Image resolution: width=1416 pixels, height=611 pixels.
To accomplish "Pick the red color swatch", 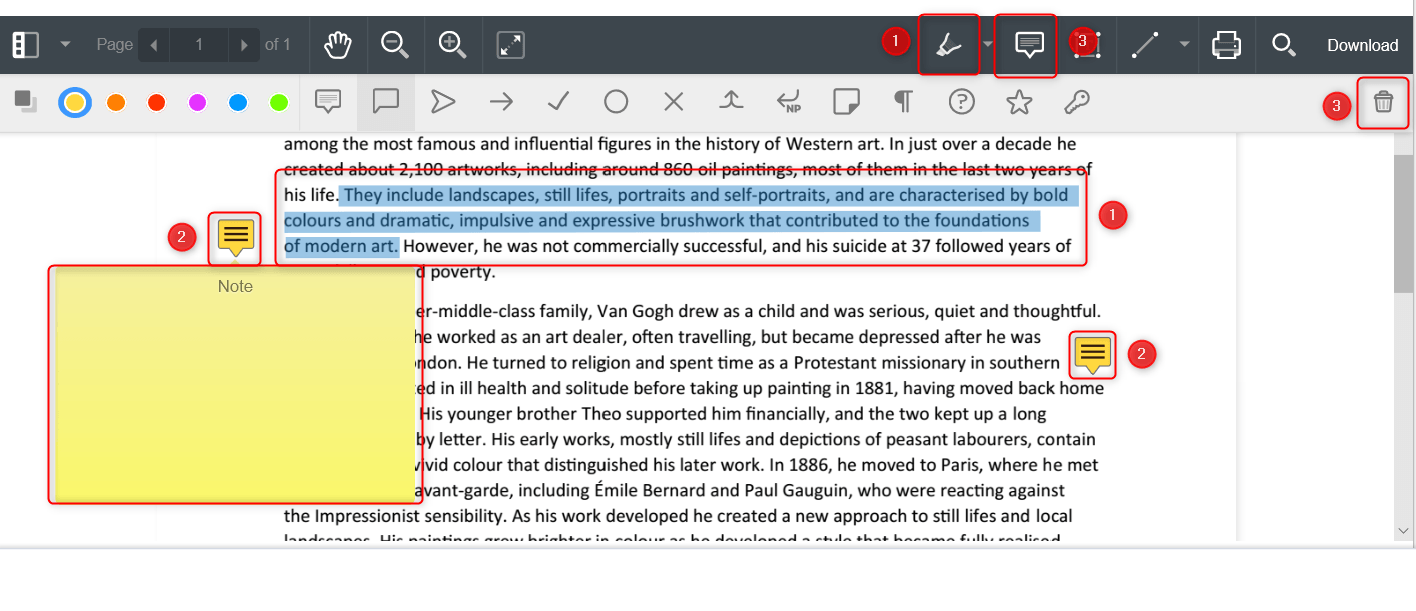I will 156,102.
